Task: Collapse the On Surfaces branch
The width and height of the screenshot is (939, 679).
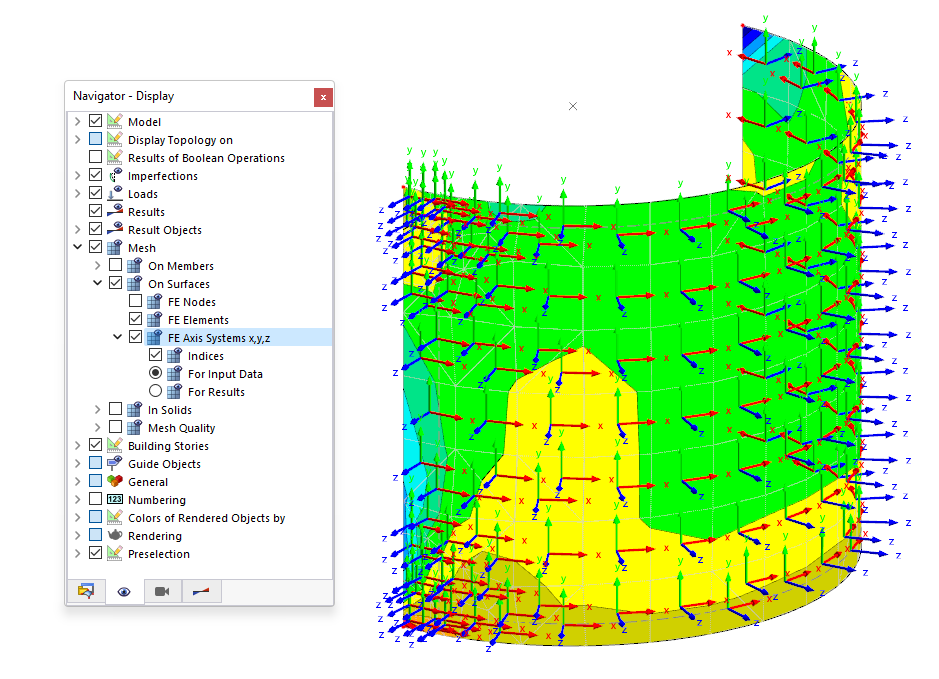Action: (x=97, y=283)
